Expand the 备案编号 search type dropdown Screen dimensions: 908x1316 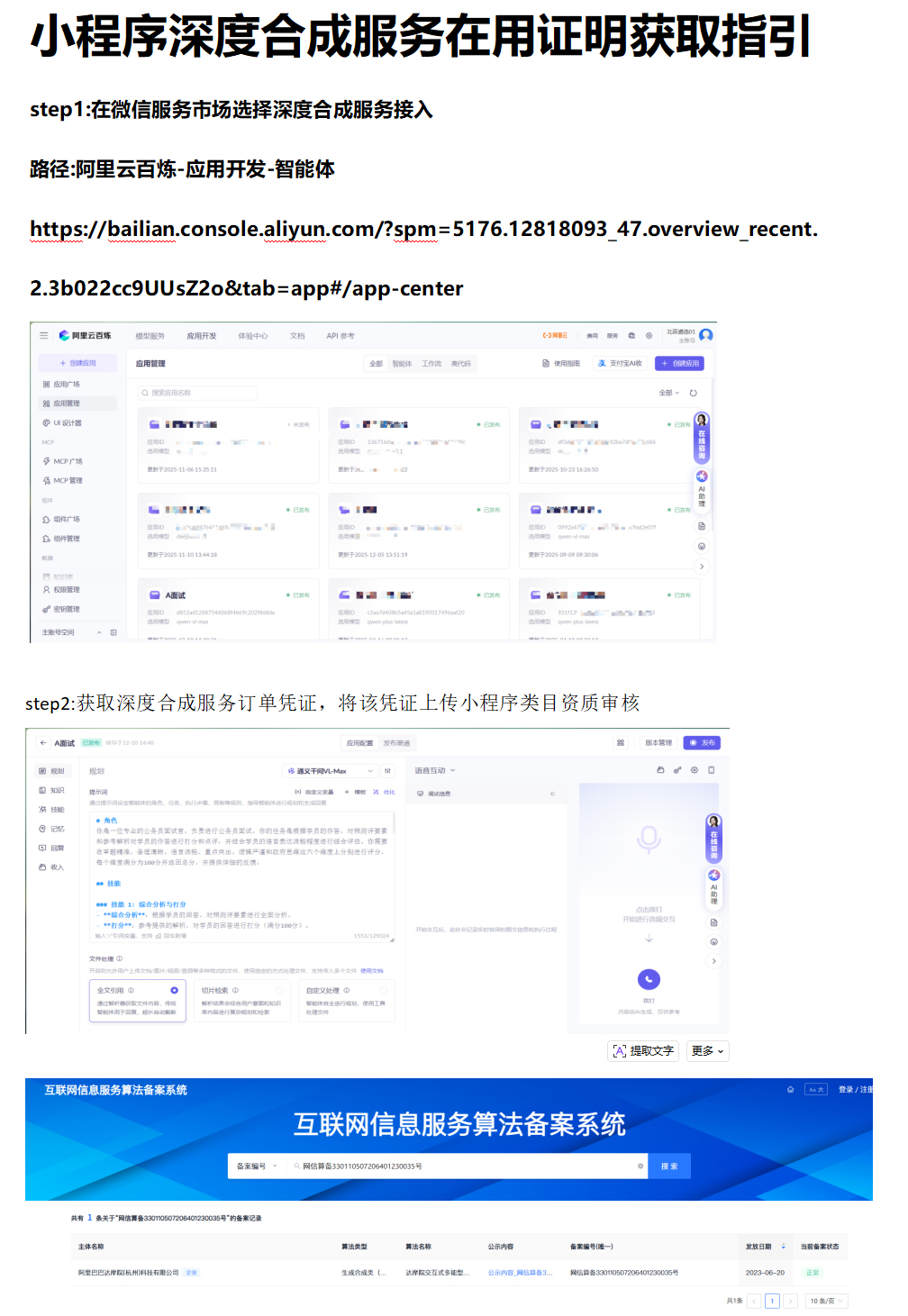point(256,1166)
